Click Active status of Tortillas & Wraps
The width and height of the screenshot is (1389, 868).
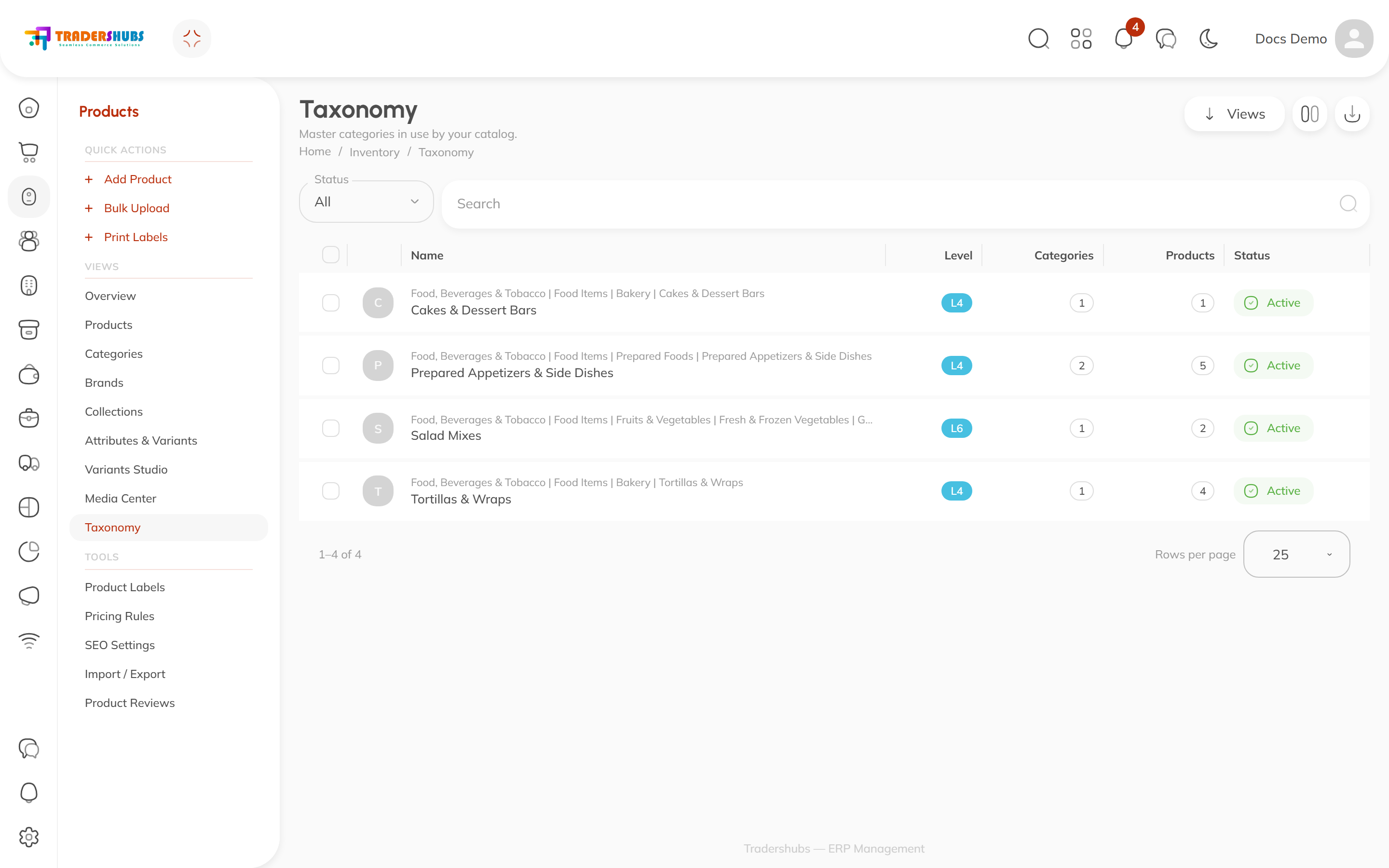(1273, 491)
